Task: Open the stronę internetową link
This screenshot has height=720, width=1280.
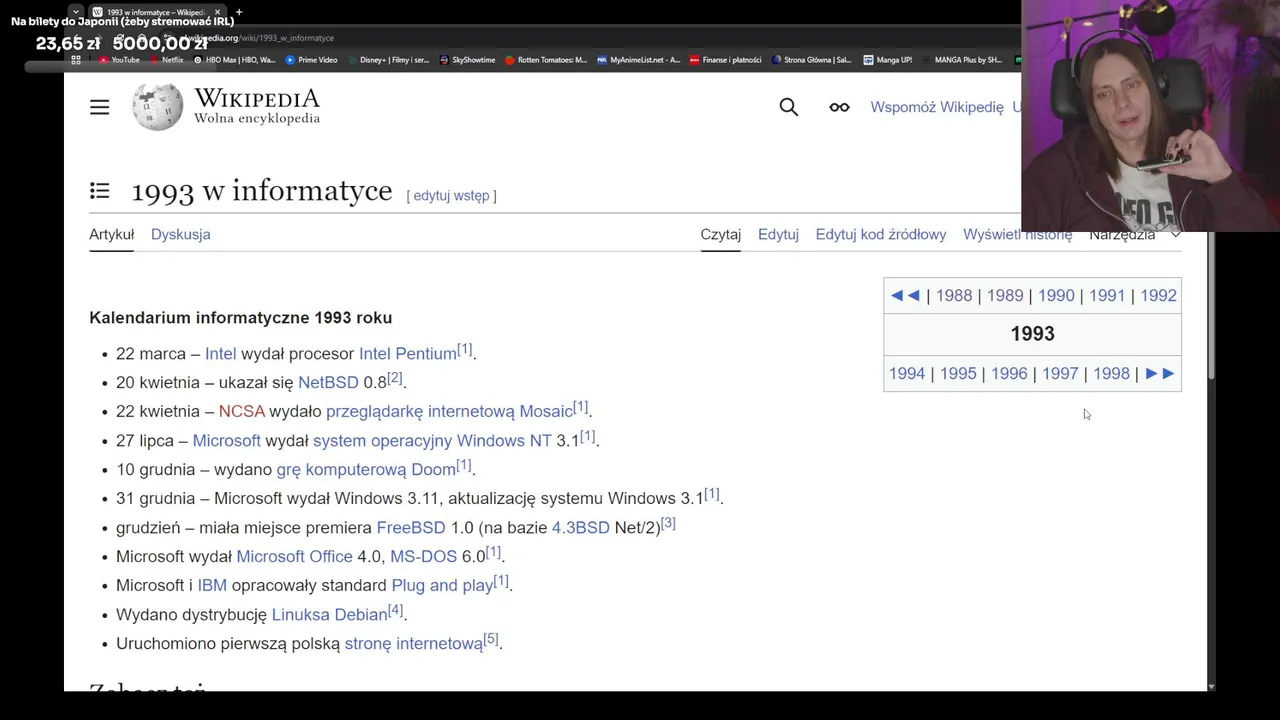Action: coord(413,643)
